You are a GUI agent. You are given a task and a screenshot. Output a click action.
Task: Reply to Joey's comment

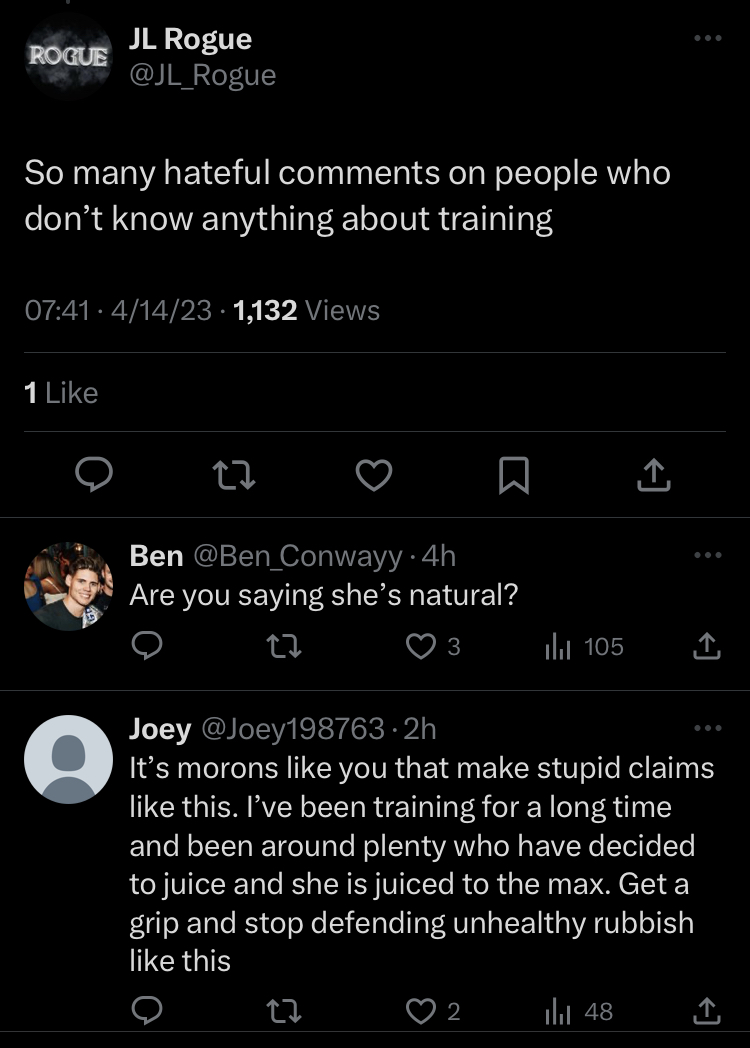click(x=147, y=1012)
